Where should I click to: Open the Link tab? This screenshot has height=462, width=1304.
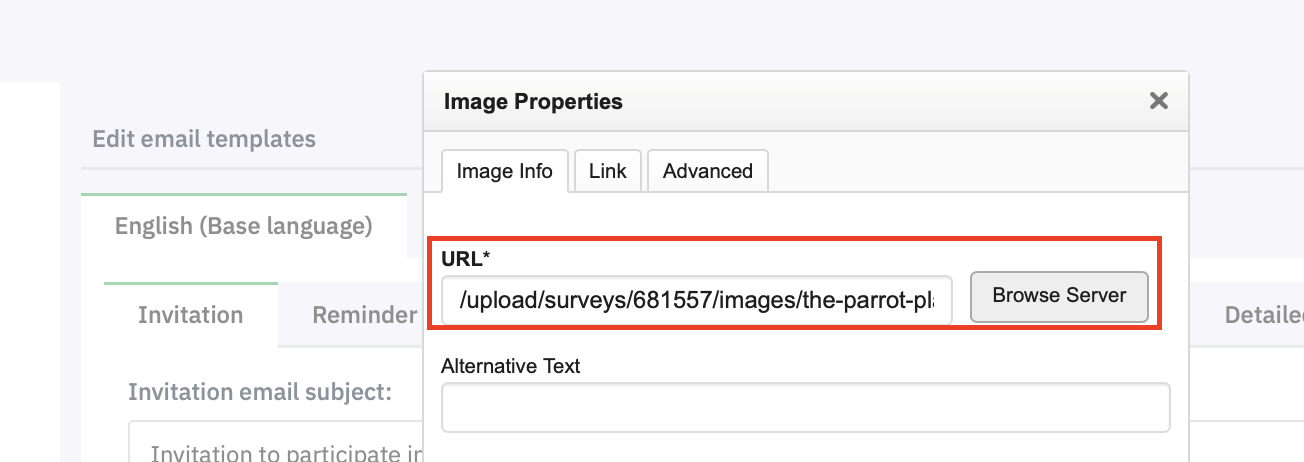[607, 171]
